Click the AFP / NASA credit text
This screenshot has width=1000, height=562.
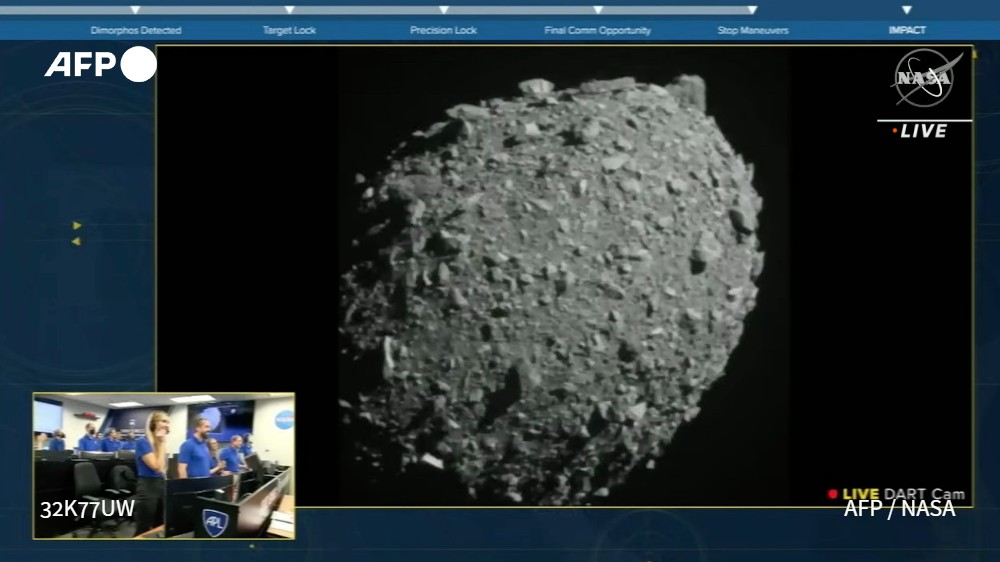click(899, 508)
